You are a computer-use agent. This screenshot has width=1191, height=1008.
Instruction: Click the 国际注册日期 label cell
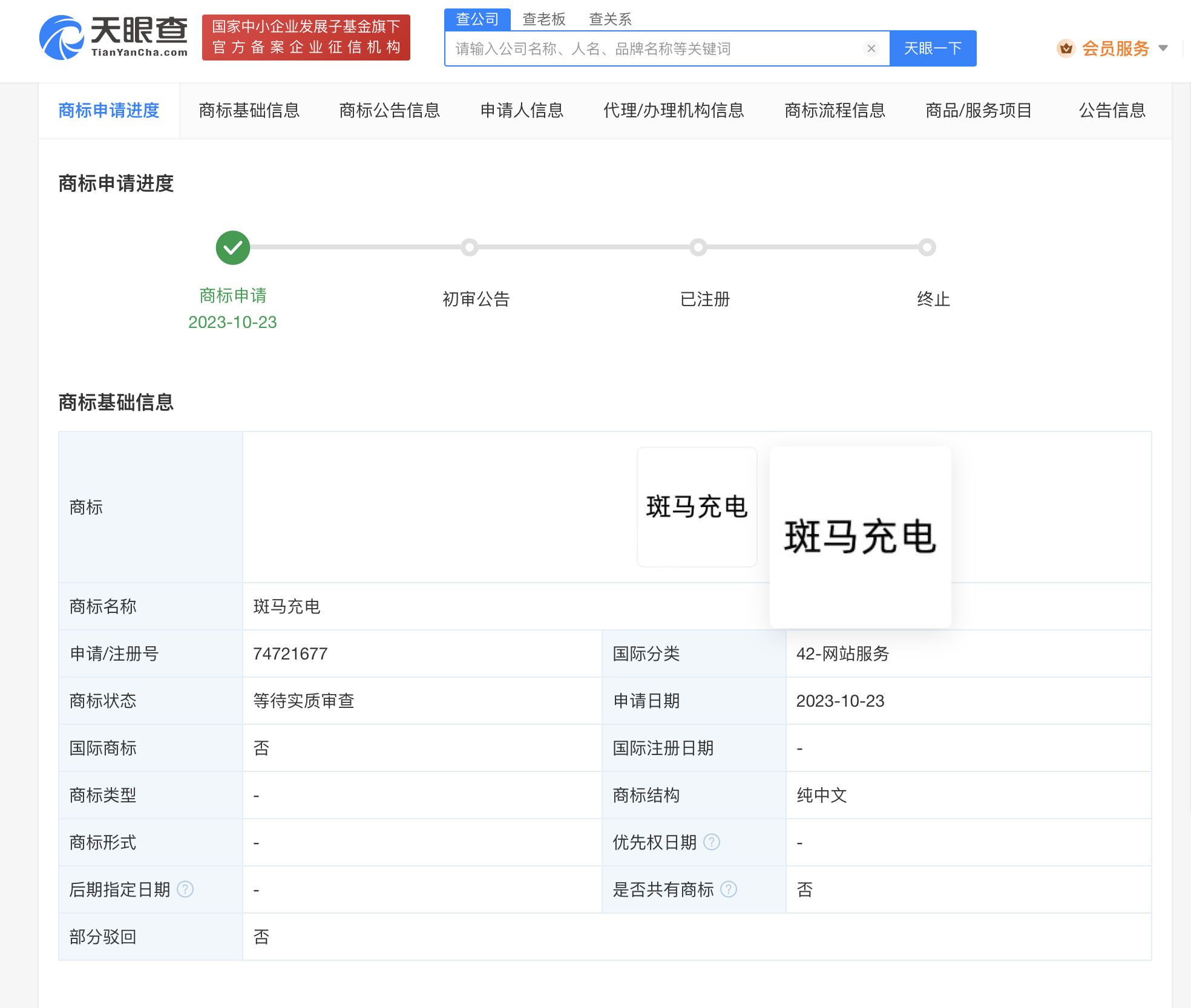click(x=694, y=748)
